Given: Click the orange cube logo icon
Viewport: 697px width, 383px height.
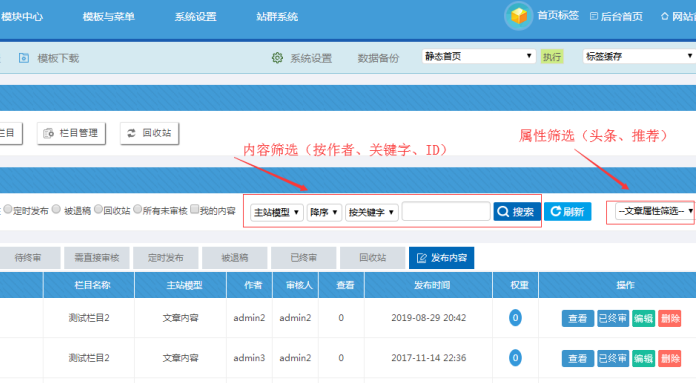Looking at the screenshot, I should coord(518,16).
